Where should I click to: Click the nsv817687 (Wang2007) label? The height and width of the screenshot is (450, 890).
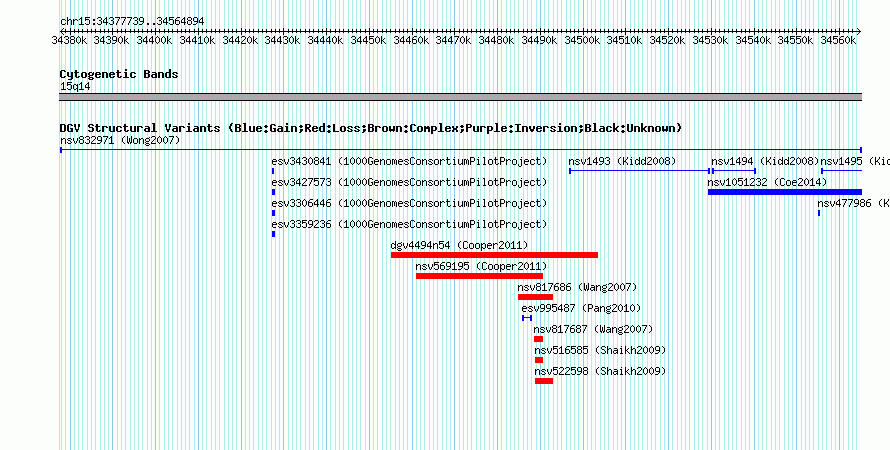(x=594, y=329)
